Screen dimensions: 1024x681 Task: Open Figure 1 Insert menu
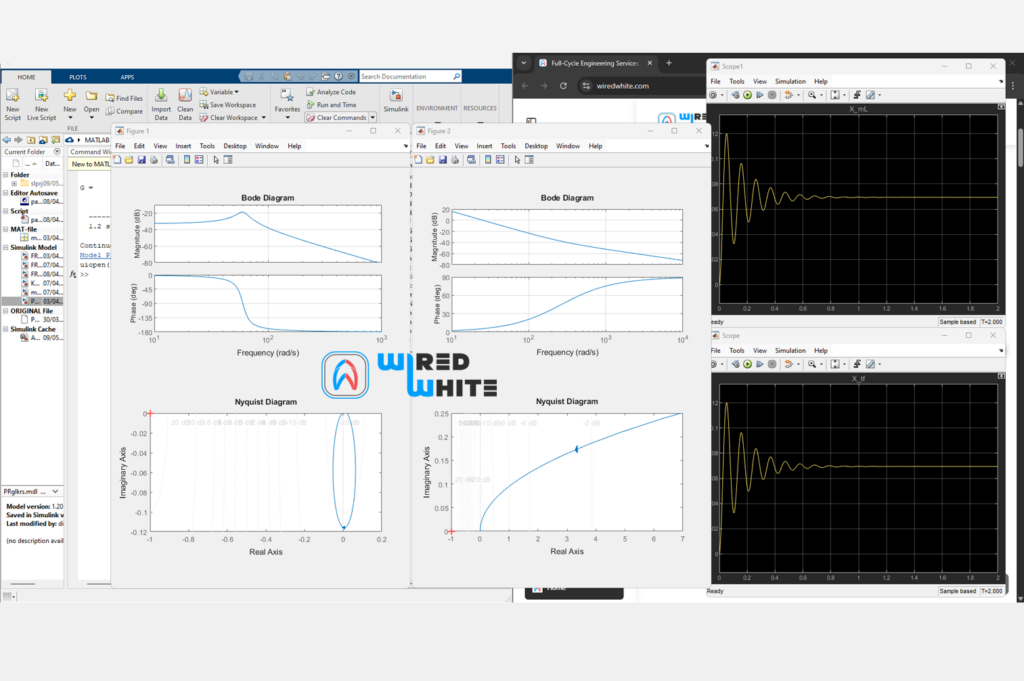coord(183,146)
